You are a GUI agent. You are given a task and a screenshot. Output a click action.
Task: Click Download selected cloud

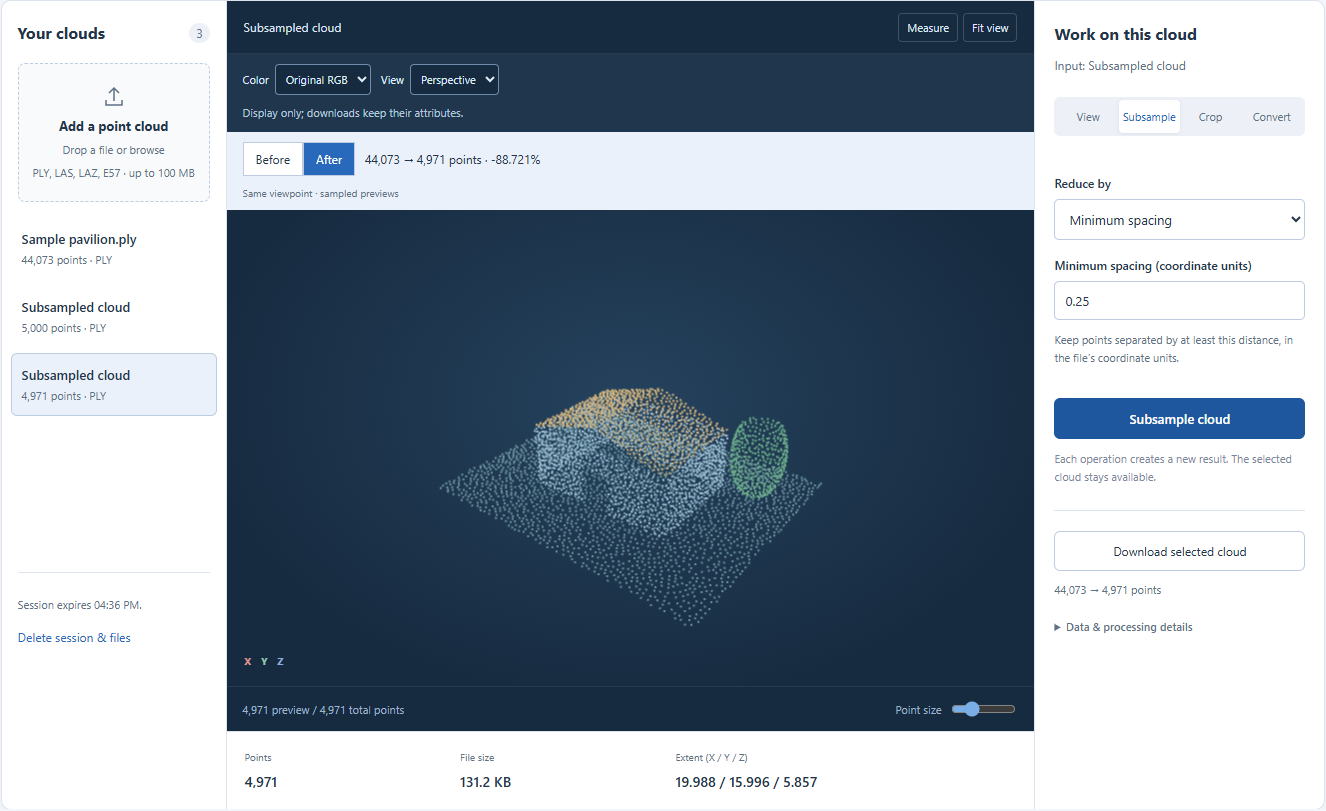(x=1179, y=551)
